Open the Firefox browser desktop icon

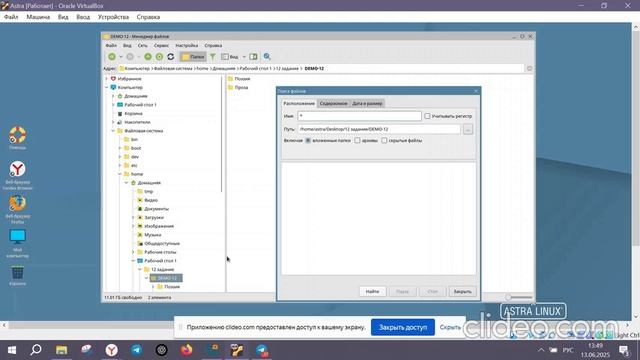click(18, 209)
